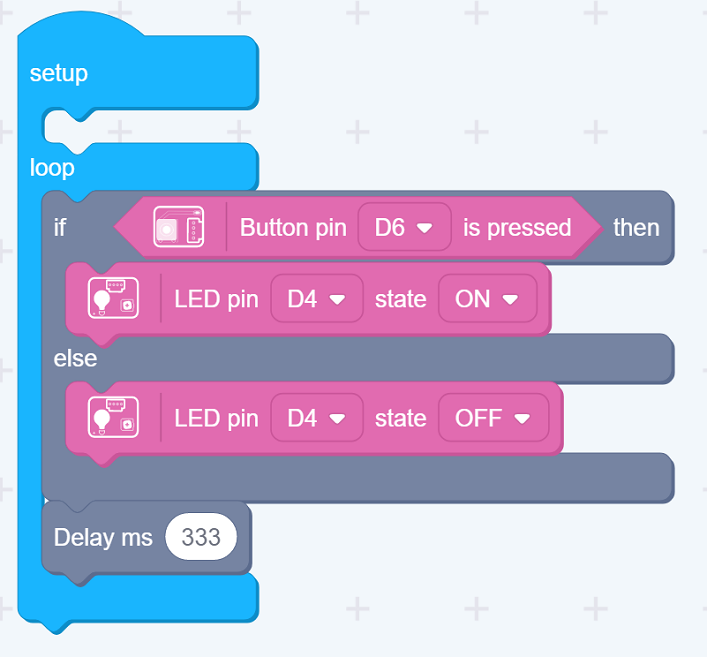Click the LED module icon on the ON block

point(113,298)
